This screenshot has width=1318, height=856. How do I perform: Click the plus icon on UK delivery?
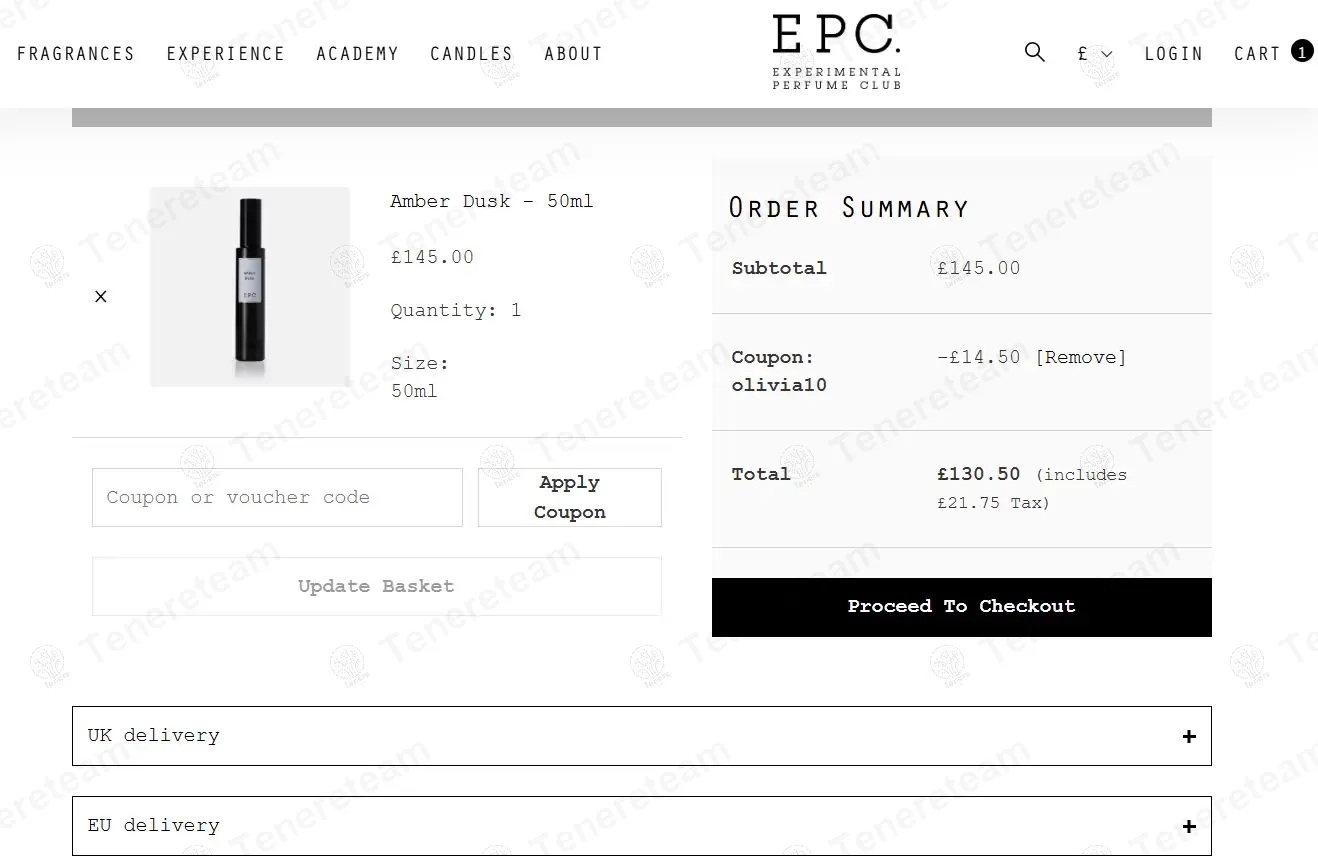pos(1188,736)
